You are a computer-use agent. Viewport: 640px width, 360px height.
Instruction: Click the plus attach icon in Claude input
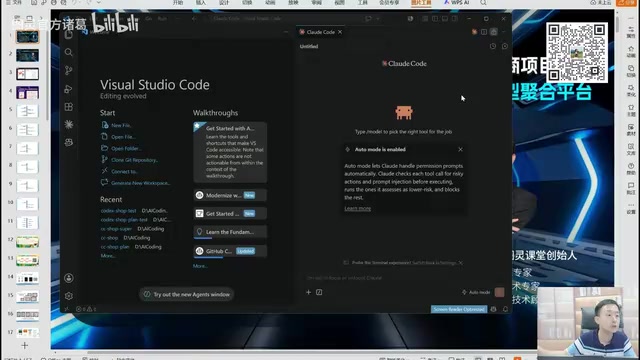[309, 292]
